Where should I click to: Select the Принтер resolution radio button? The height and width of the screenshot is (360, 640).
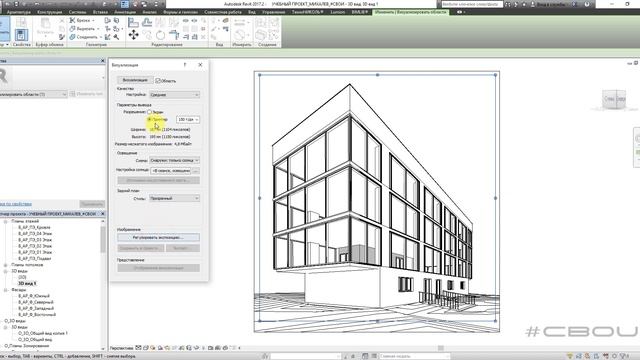[x=149, y=119]
